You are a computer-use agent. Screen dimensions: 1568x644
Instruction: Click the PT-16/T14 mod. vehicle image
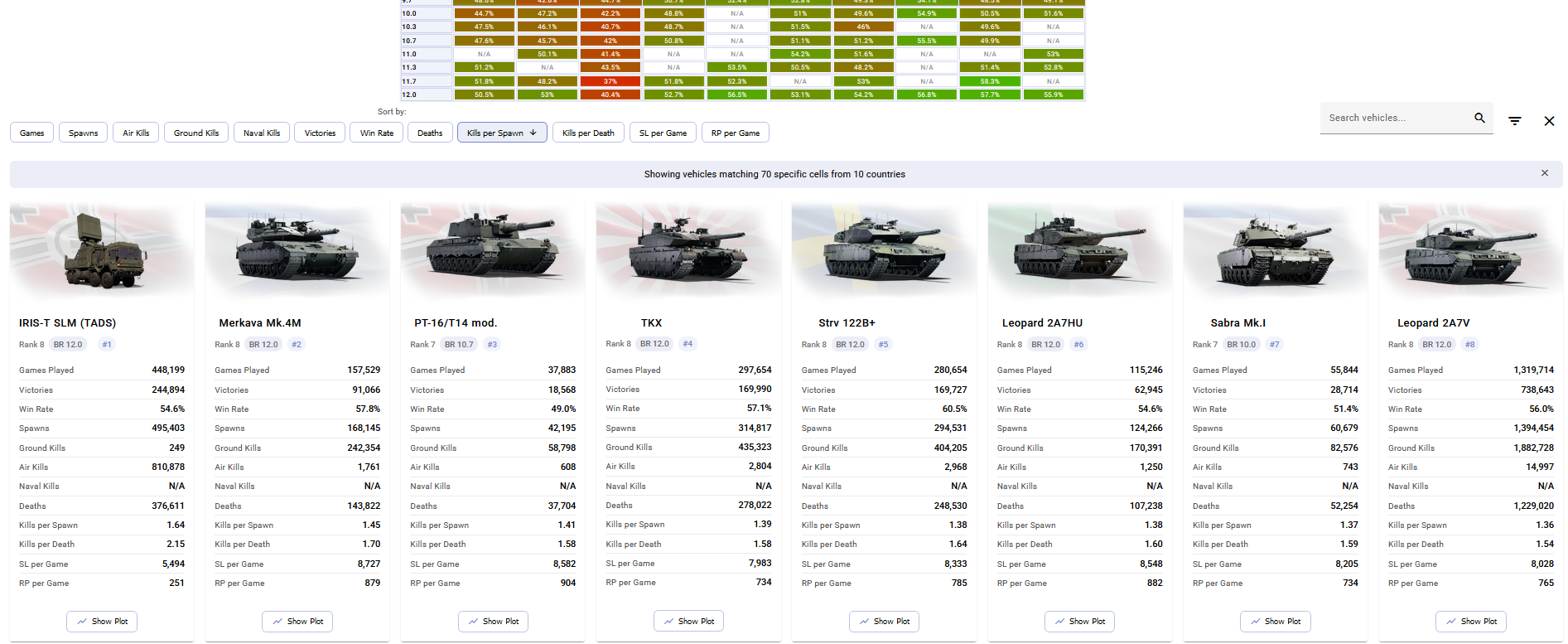point(493,247)
